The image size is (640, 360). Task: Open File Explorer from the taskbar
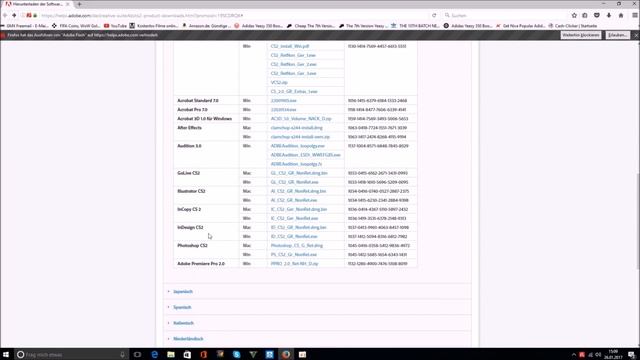click(x=171, y=354)
